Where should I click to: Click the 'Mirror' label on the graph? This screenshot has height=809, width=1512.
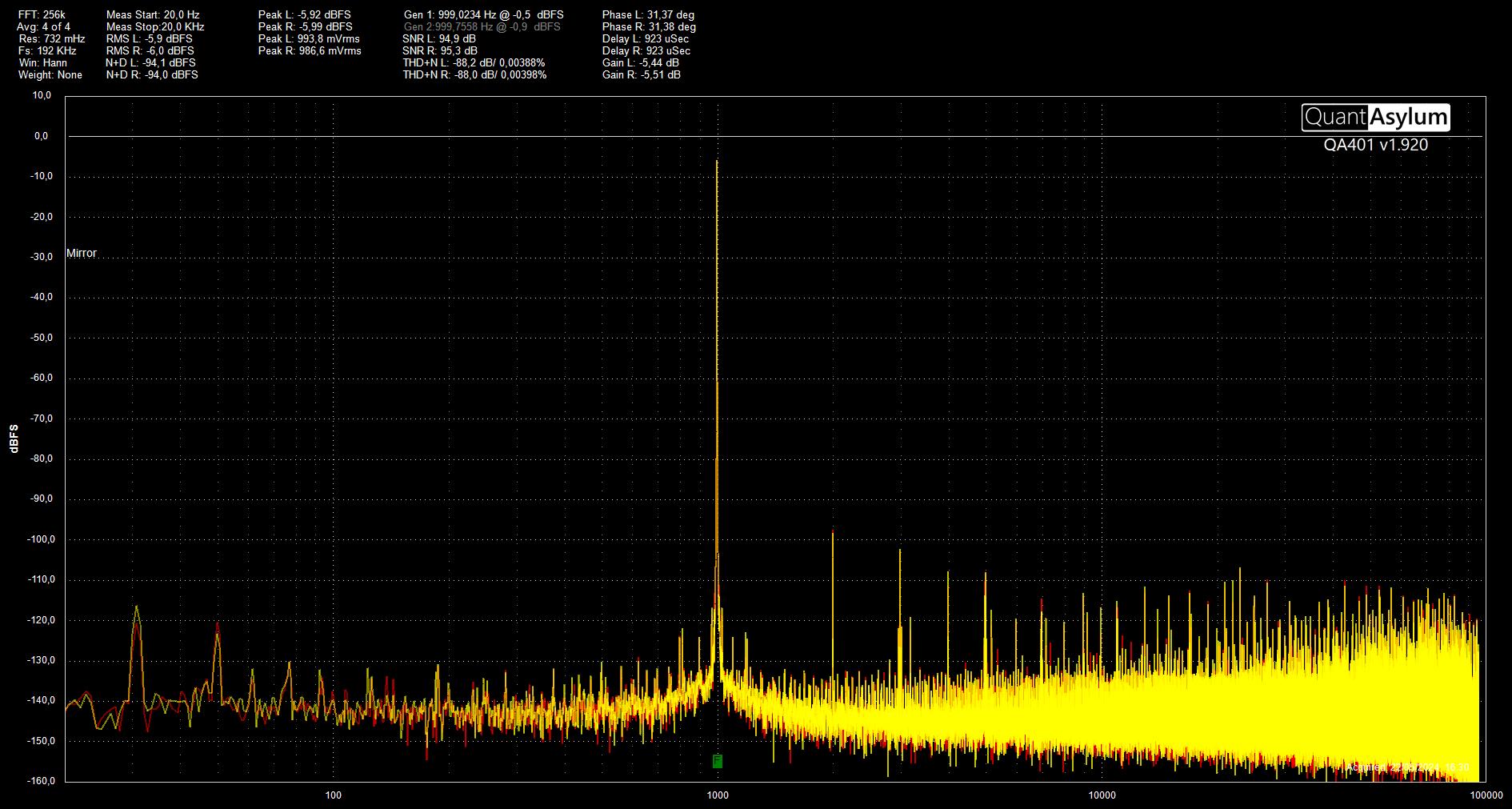82,253
